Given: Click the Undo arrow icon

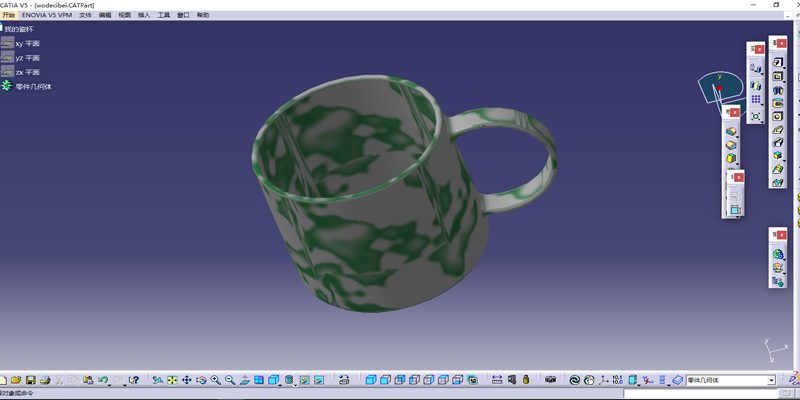Looking at the screenshot, I should [x=103, y=380].
